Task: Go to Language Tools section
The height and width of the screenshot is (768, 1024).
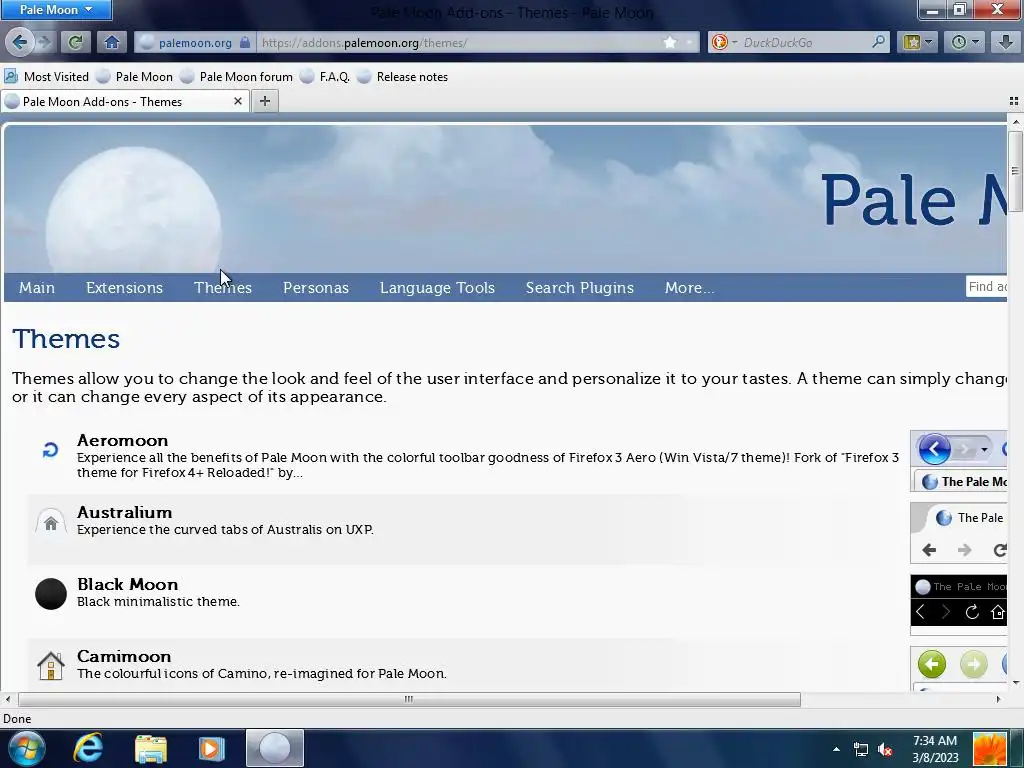Action: (438, 287)
